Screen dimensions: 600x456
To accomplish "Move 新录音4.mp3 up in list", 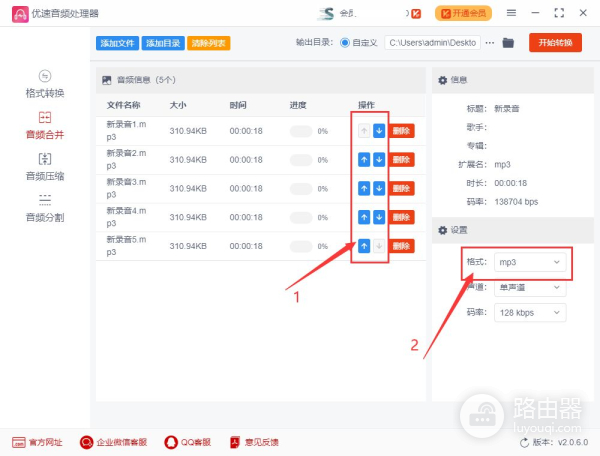I will click(x=364, y=217).
